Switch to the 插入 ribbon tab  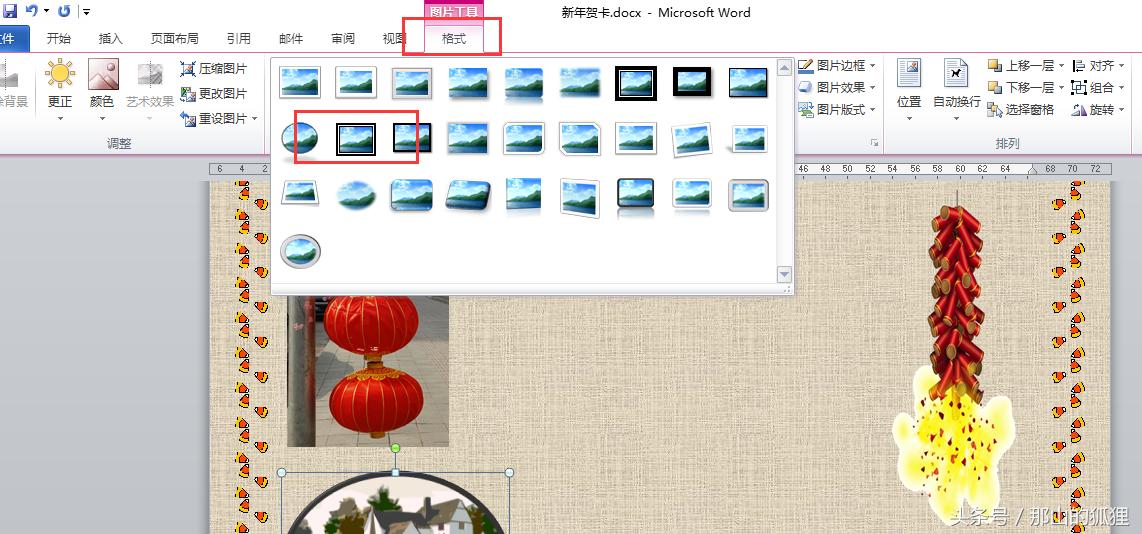(111, 39)
